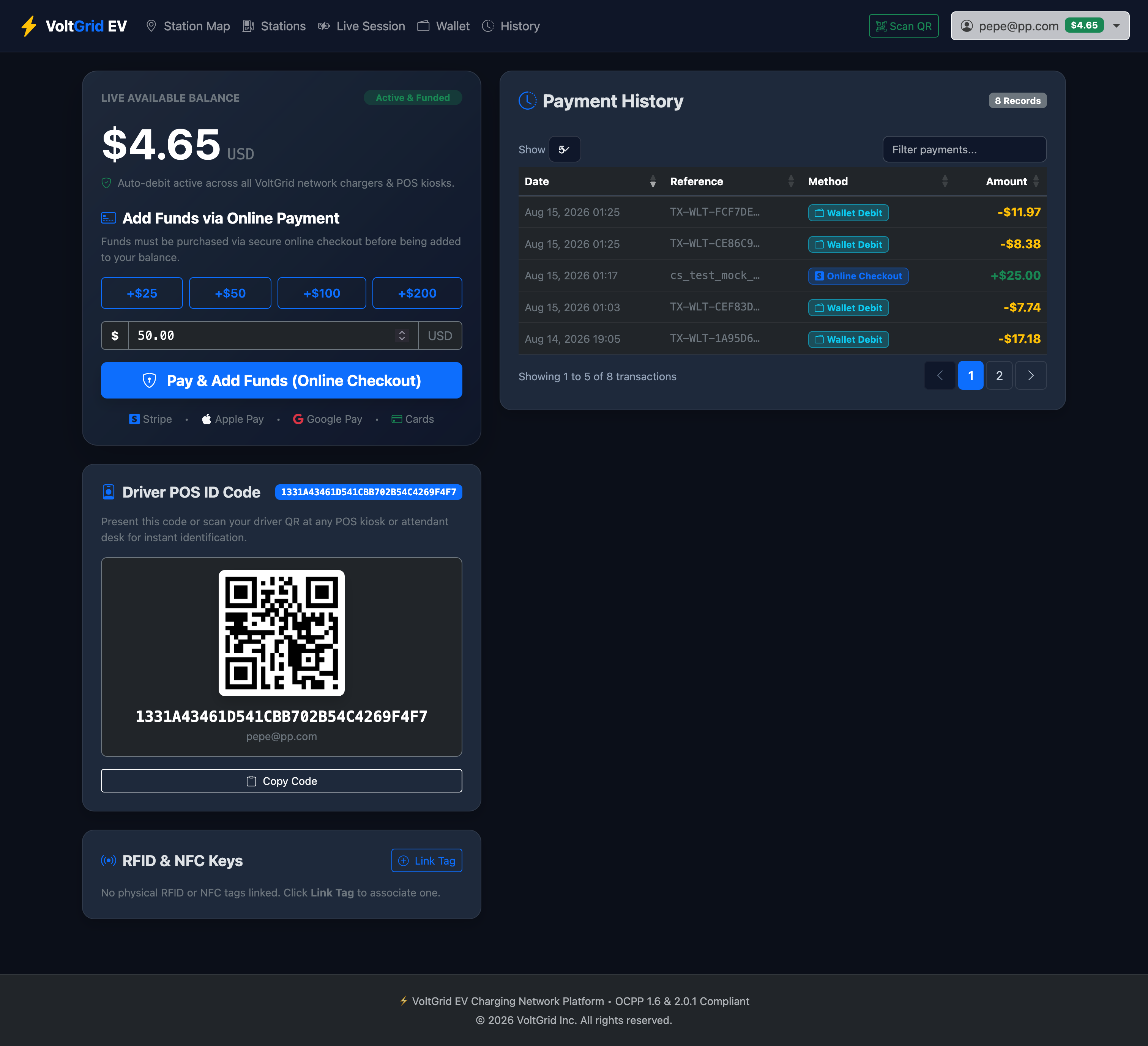This screenshot has height=1046, width=1148.
Task: Sort table by Method column
Action: 878,181
